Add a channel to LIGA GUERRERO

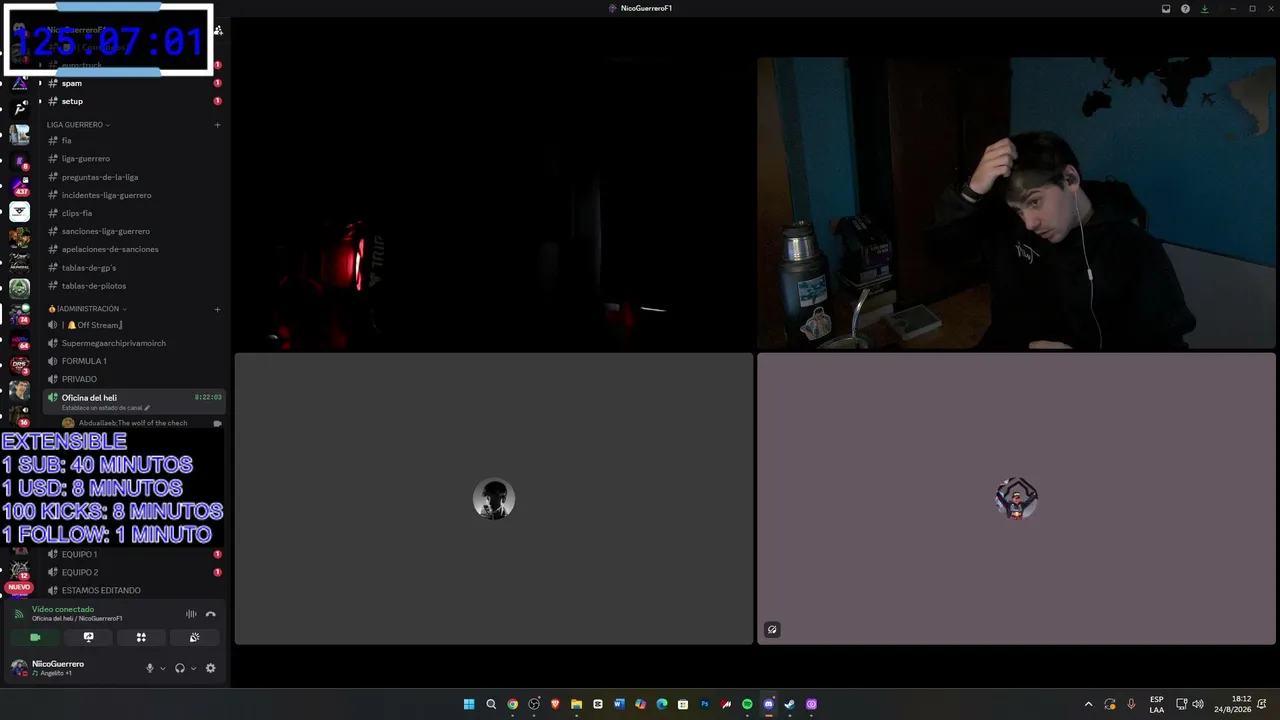pos(217,125)
